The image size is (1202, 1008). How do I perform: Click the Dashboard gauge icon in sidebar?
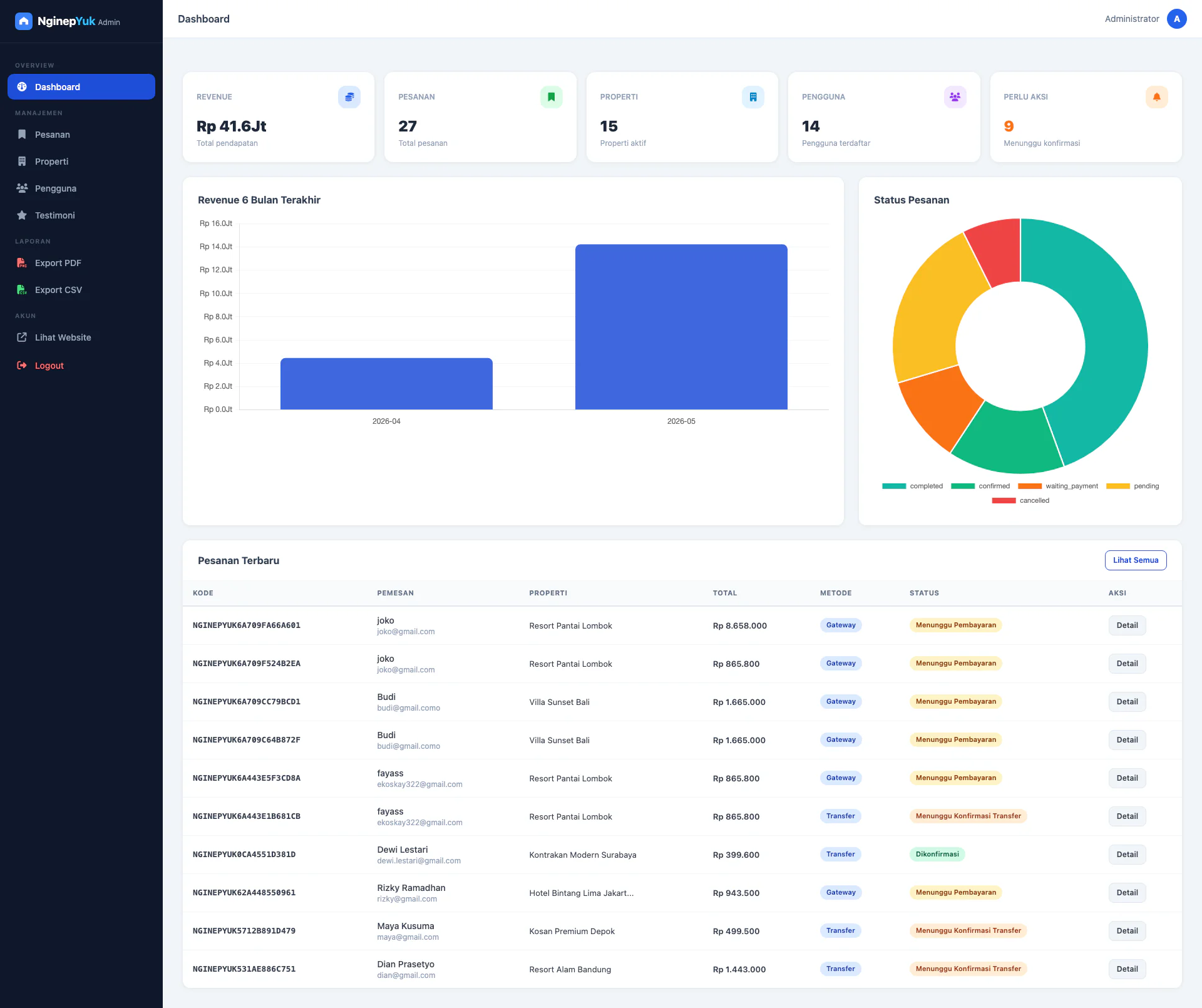(x=22, y=86)
